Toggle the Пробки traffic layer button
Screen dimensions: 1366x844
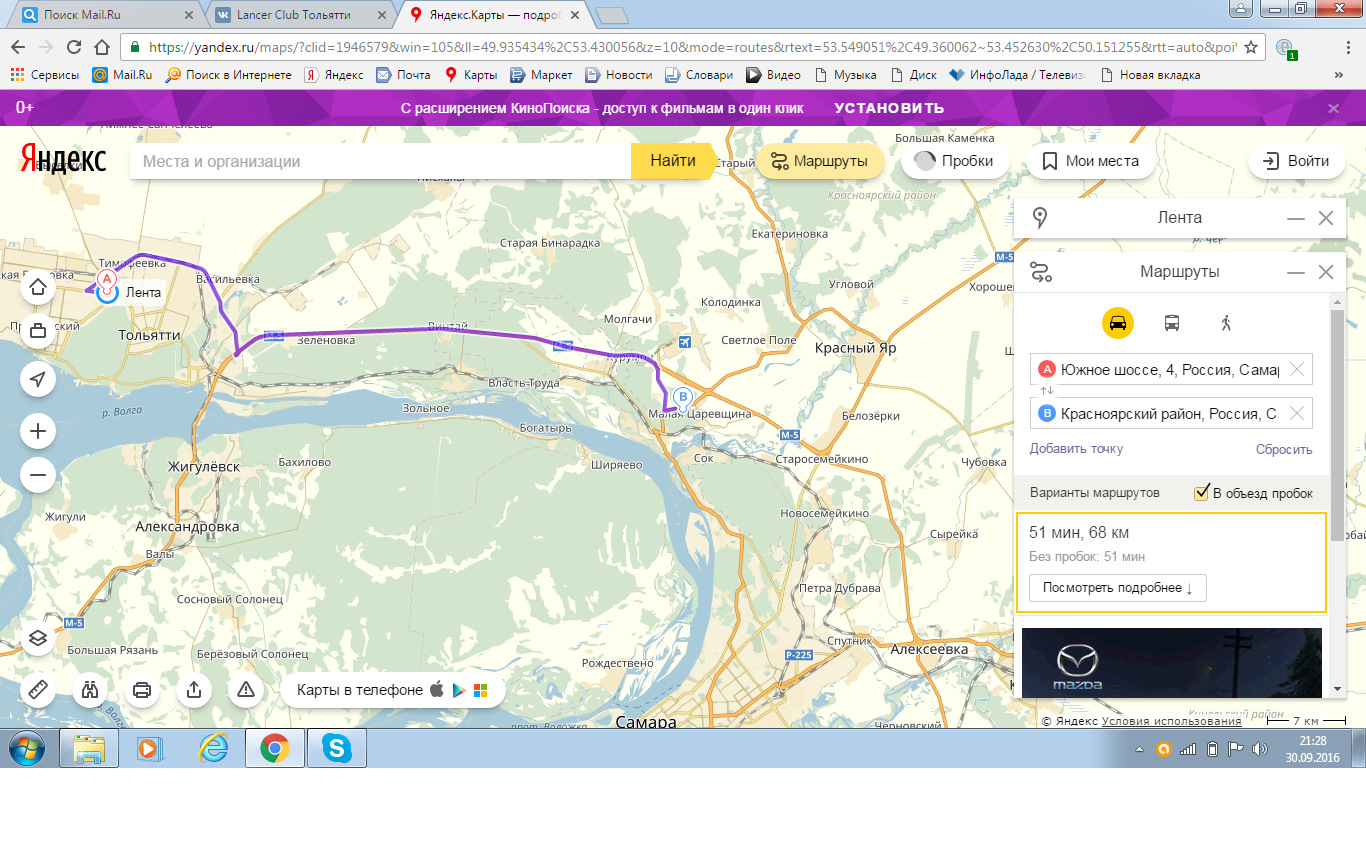click(x=955, y=161)
